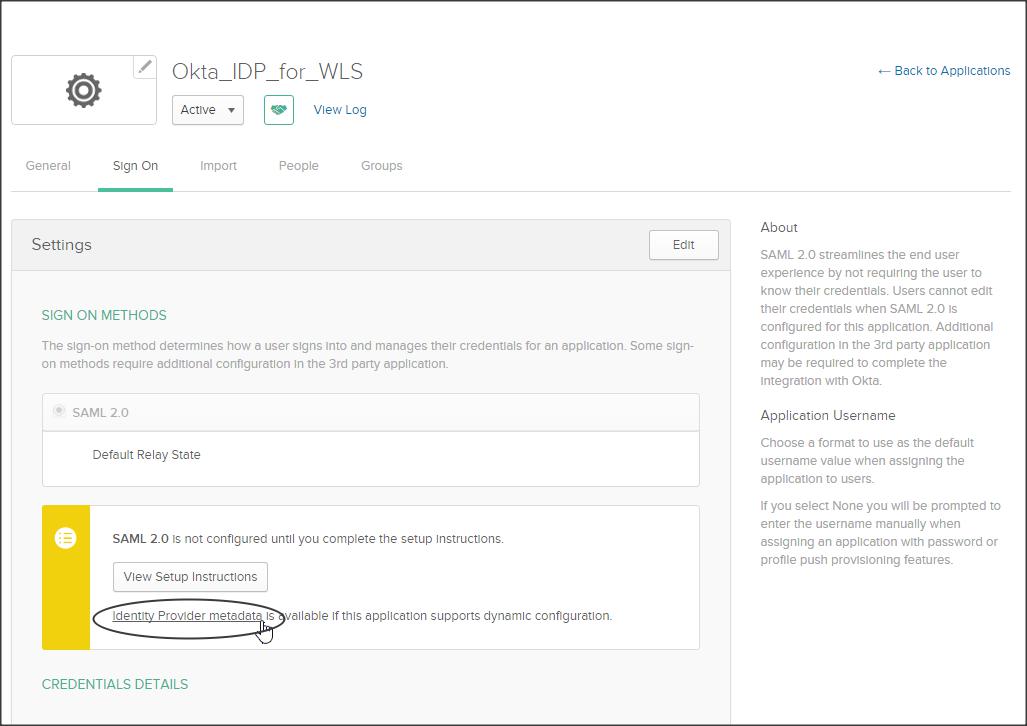Image resolution: width=1027 pixels, height=726 pixels.
Task: Click the gear application logo thumbnail
Action: tap(84, 90)
